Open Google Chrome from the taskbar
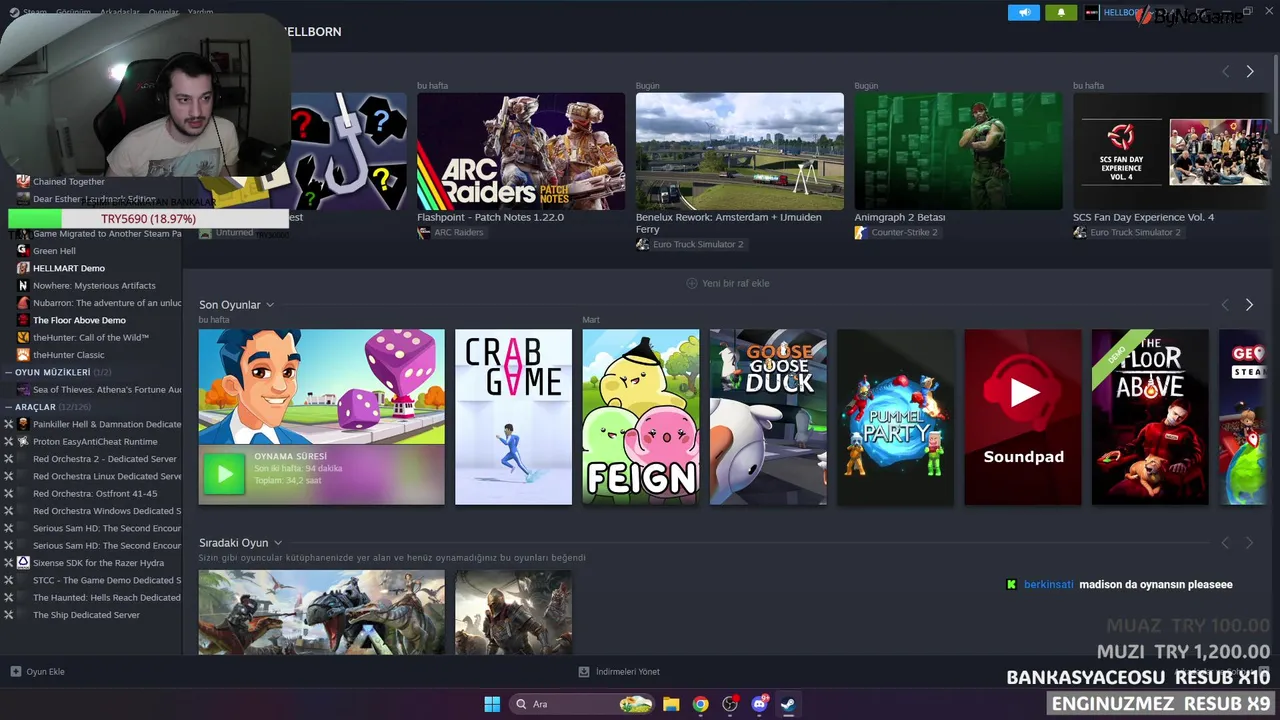This screenshot has height=720, width=1280. [x=700, y=704]
